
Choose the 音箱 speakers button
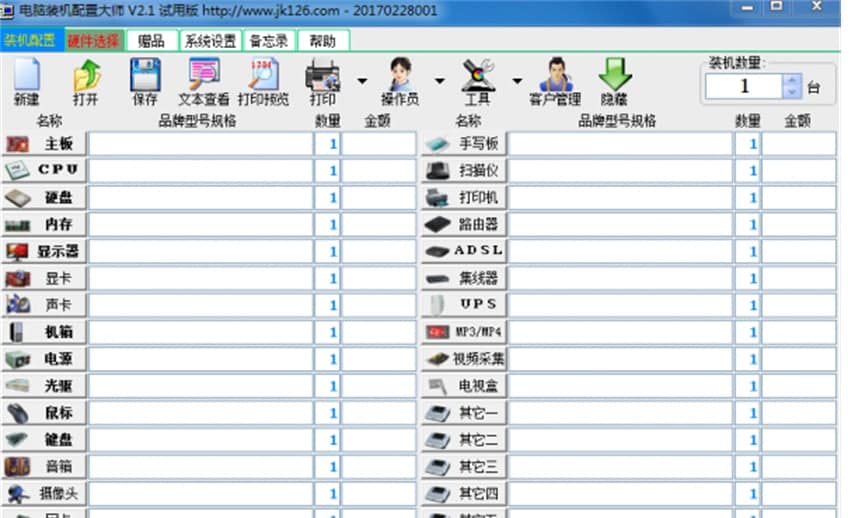[x=44, y=467]
